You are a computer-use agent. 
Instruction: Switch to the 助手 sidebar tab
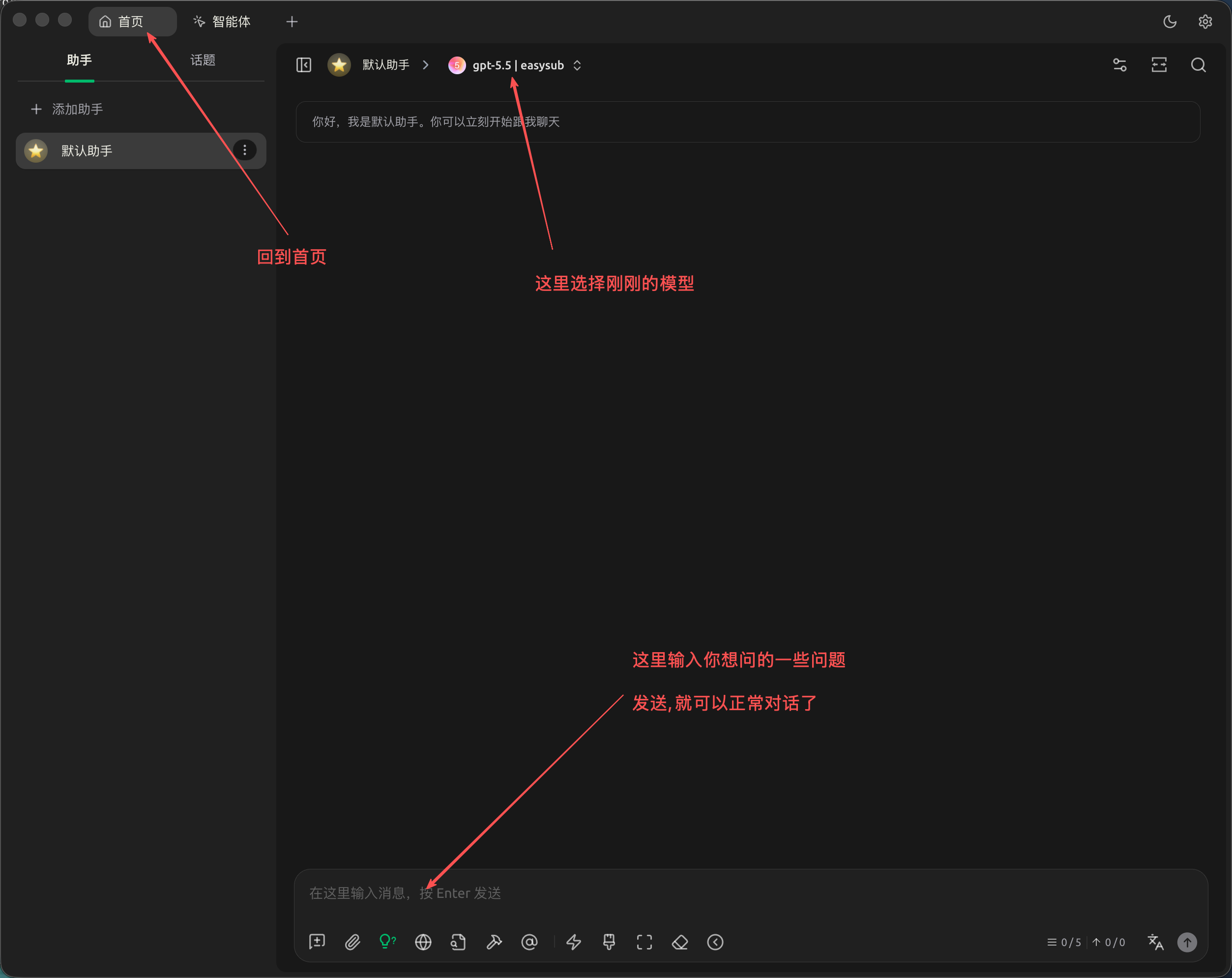(80, 60)
